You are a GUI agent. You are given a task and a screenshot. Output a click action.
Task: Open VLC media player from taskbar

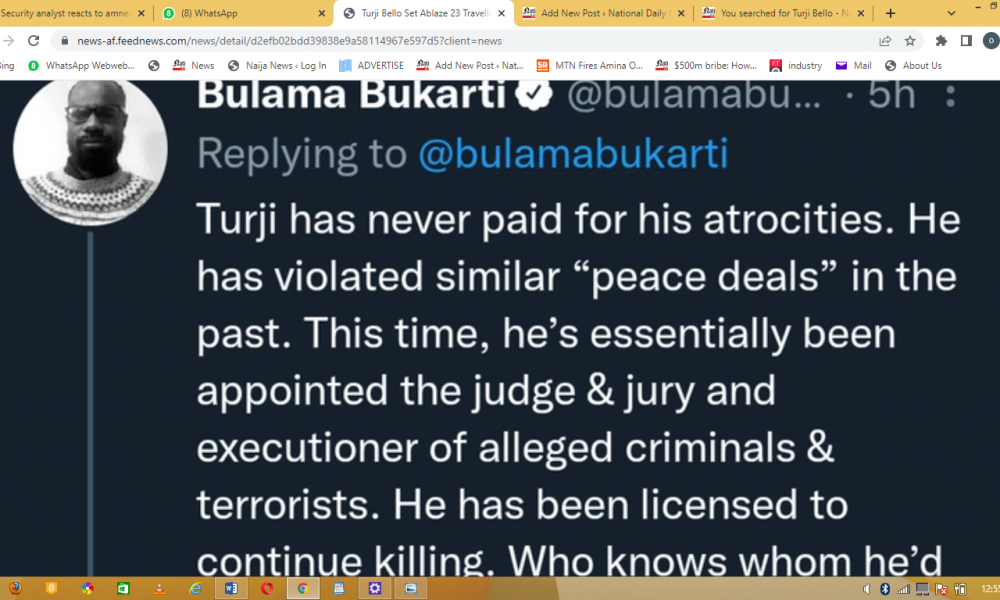pyautogui.click(x=158, y=589)
